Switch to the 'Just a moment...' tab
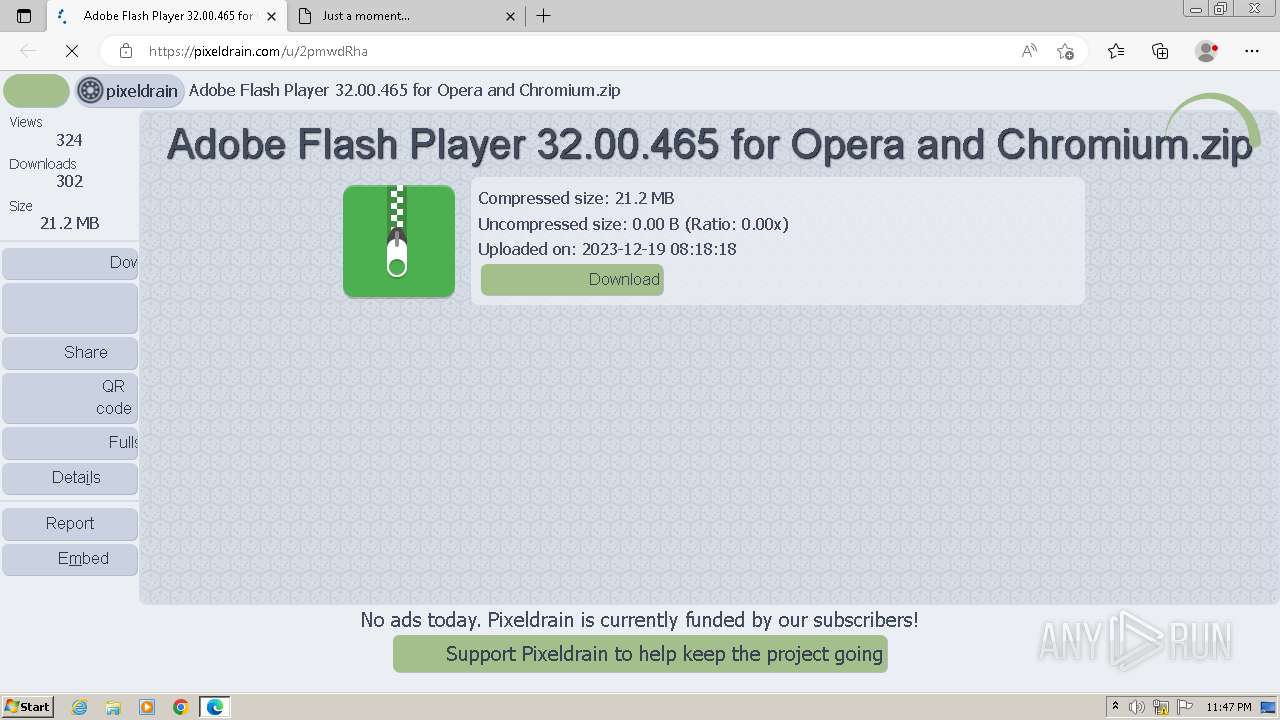Viewport: 1280px width, 720px height. tap(405, 16)
